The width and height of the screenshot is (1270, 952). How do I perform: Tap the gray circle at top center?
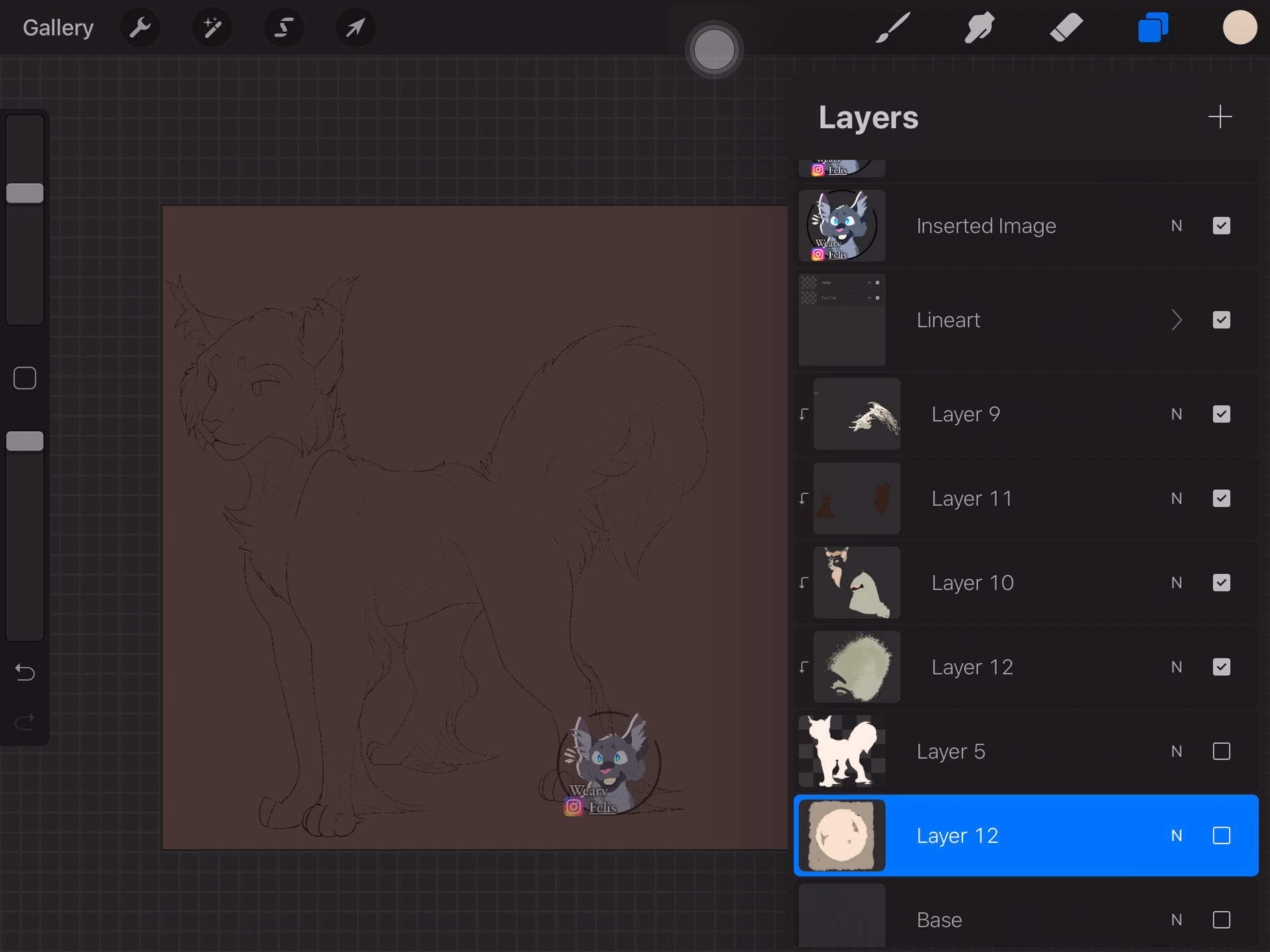point(714,50)
